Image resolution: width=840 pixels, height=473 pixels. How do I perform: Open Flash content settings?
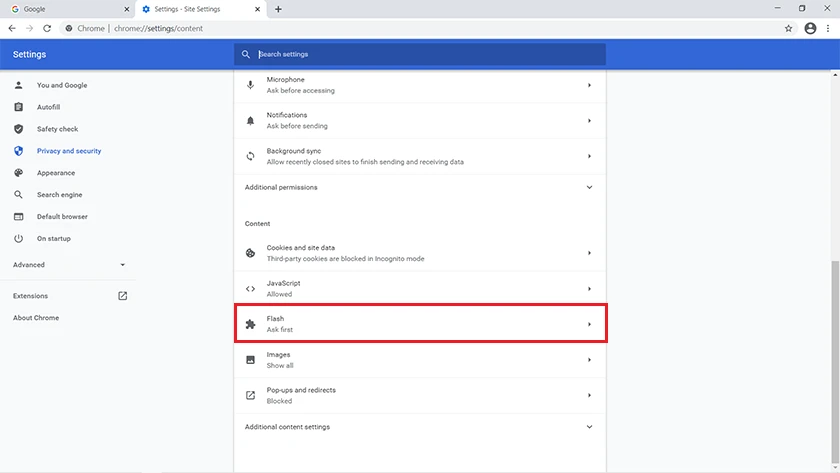[421, 324]
